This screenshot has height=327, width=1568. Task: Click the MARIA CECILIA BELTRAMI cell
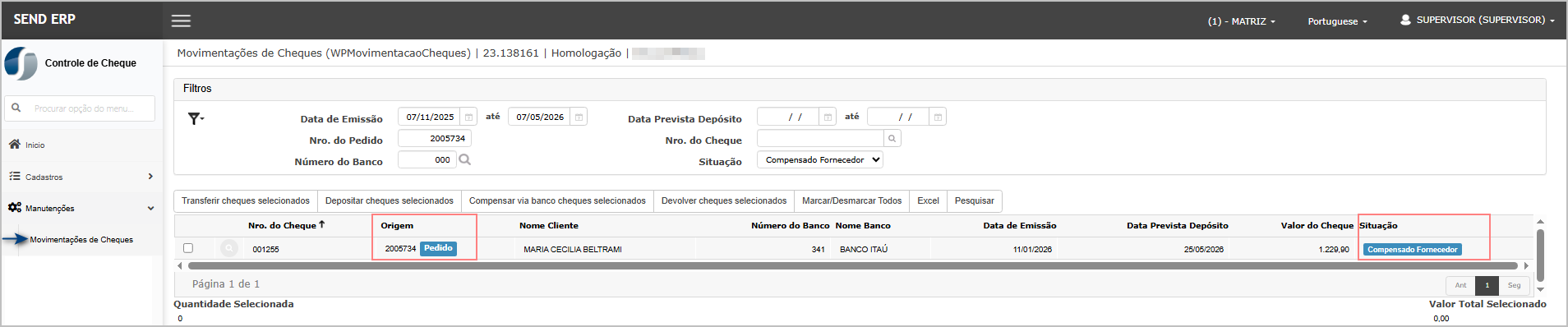click(573, 249)
